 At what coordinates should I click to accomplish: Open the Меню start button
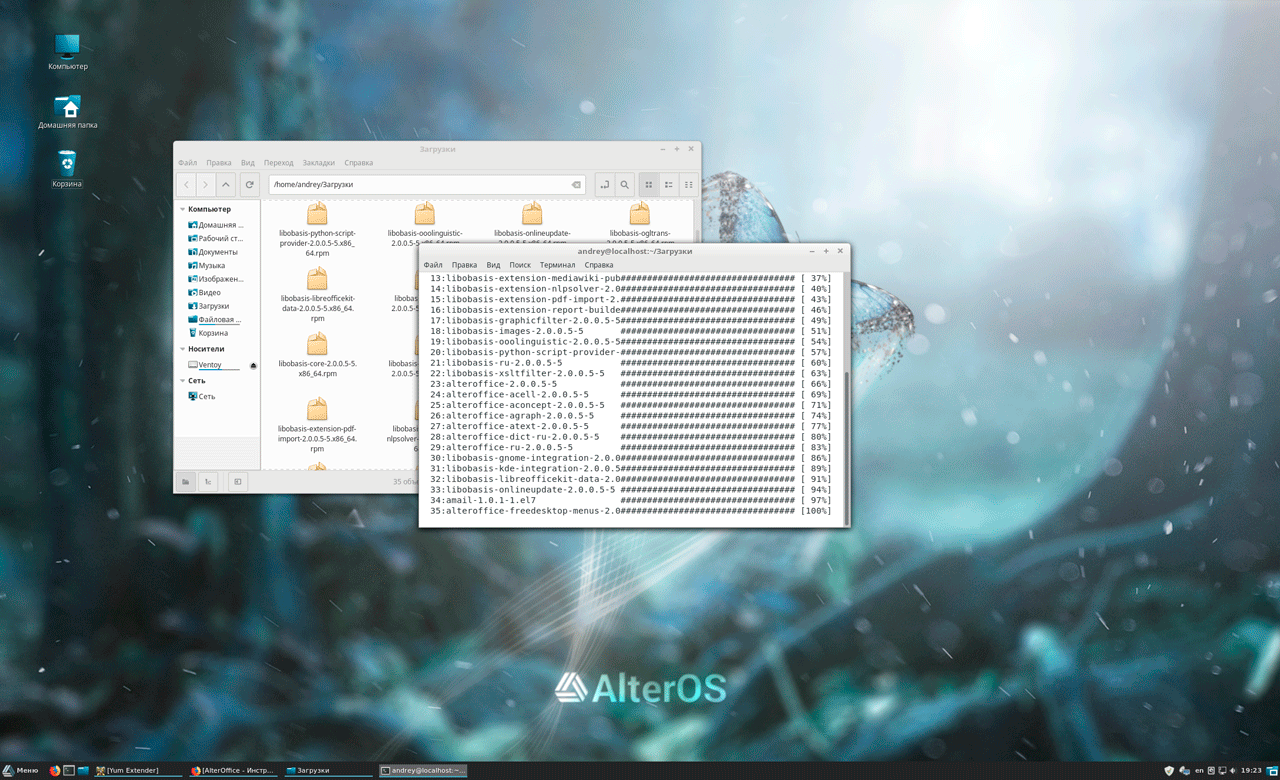pyautogui.click(x=21, y=770)
